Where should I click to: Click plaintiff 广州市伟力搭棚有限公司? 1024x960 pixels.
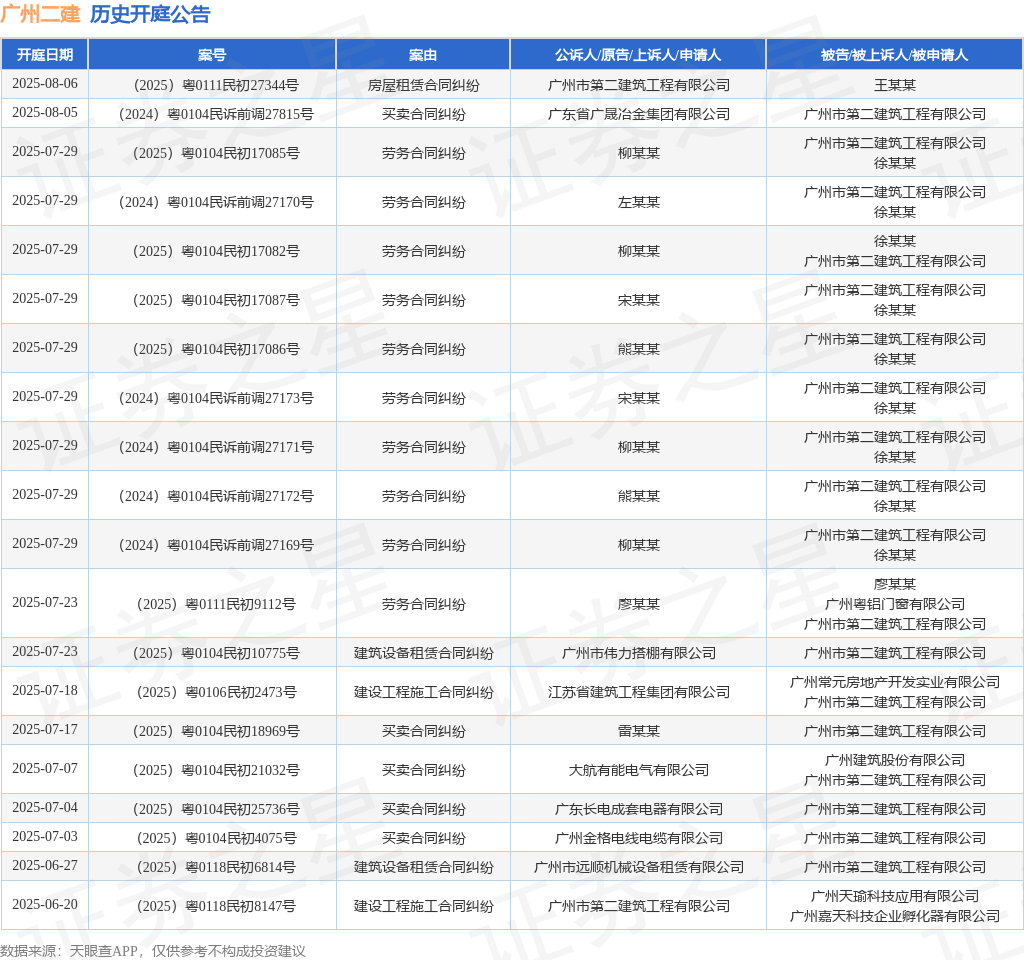pos(639,653)
